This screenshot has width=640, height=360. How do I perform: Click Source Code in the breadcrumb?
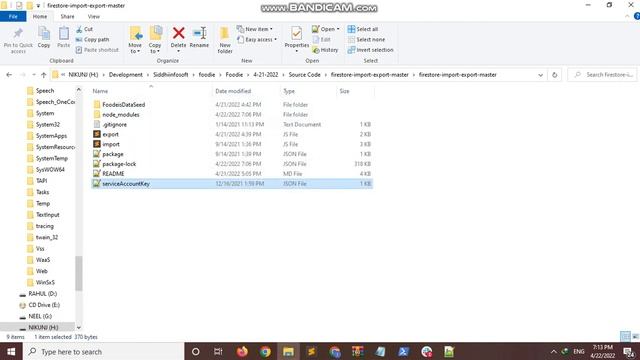coord(304,75)
